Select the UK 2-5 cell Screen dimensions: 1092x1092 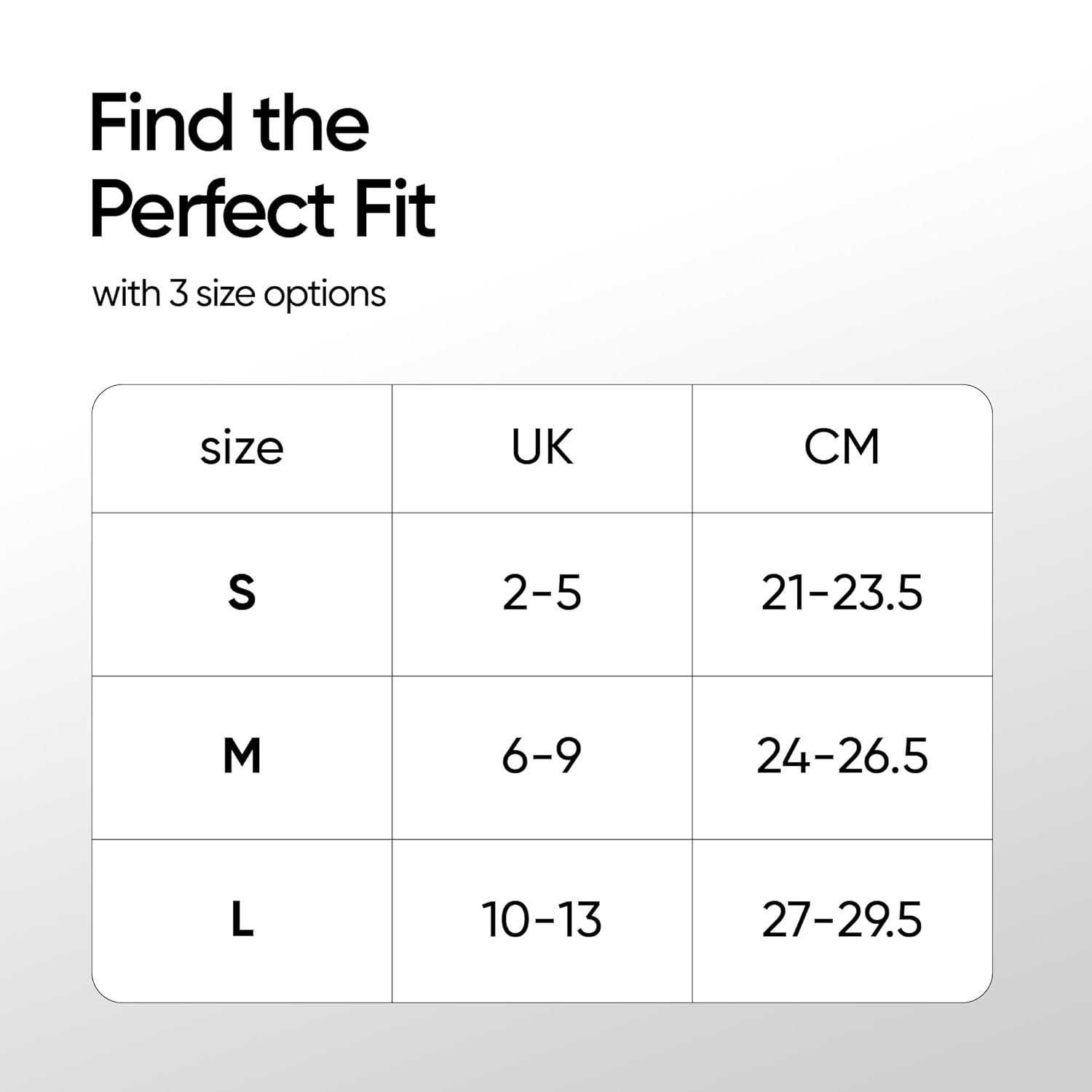(542, 593)
